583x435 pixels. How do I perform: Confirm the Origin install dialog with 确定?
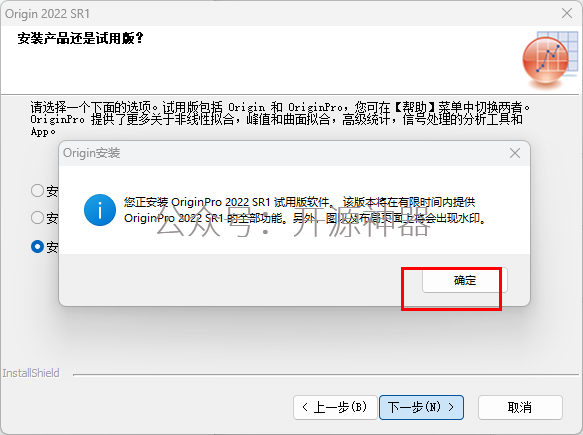465,280
